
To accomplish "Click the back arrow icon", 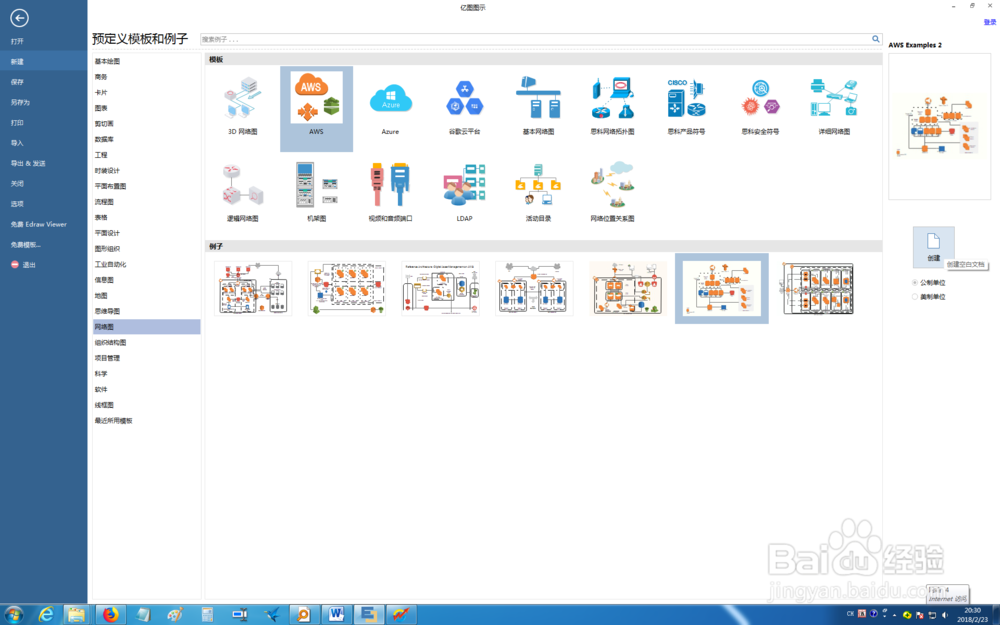I will (19, 18).
